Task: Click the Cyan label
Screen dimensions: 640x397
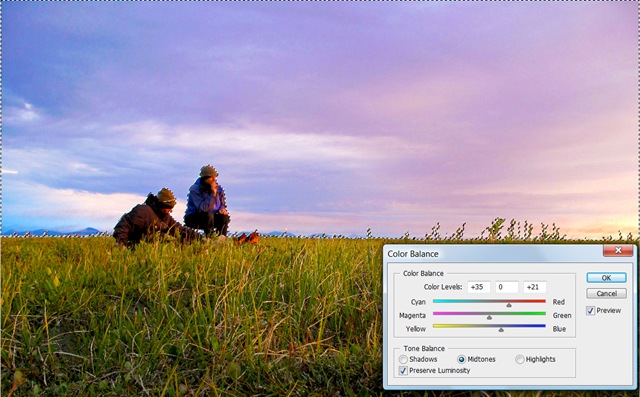Action: pyautogui.click(x=418, y=302)
